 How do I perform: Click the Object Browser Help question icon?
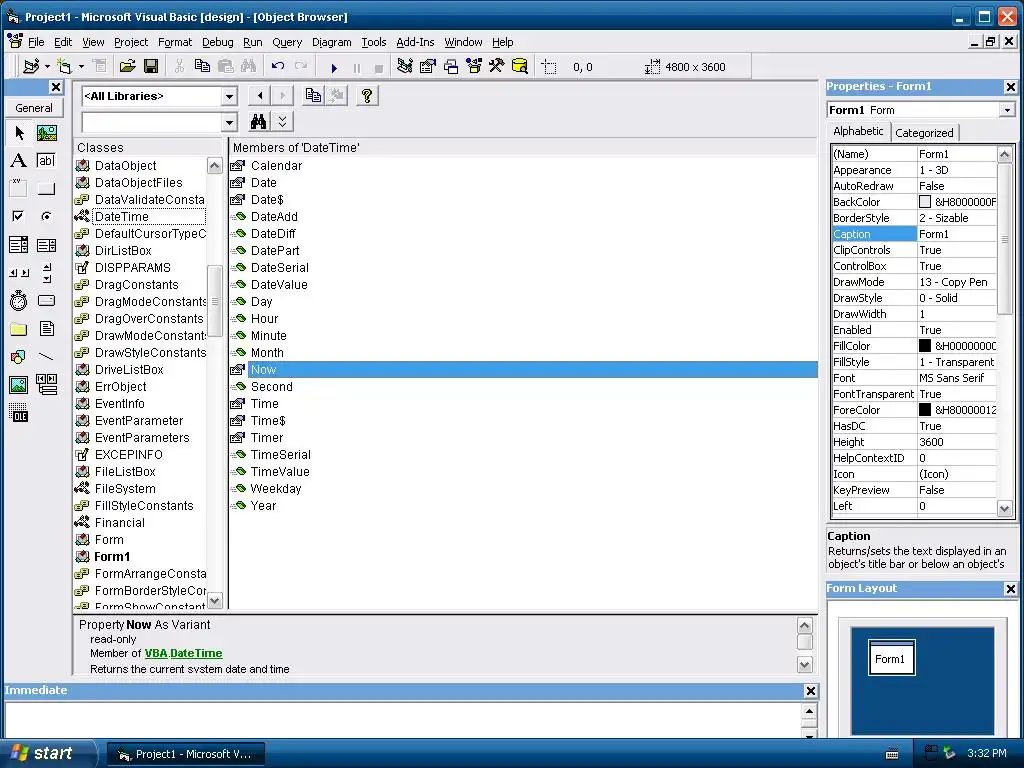(x=367, y=95)
